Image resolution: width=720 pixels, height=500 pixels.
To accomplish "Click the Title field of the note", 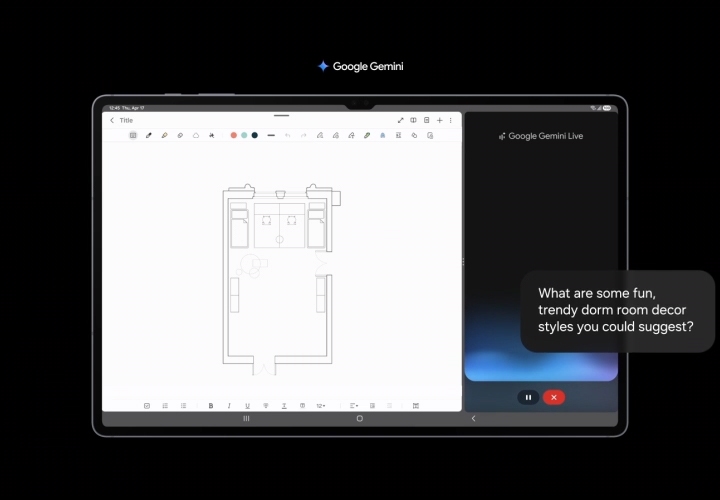I will 126,120.
